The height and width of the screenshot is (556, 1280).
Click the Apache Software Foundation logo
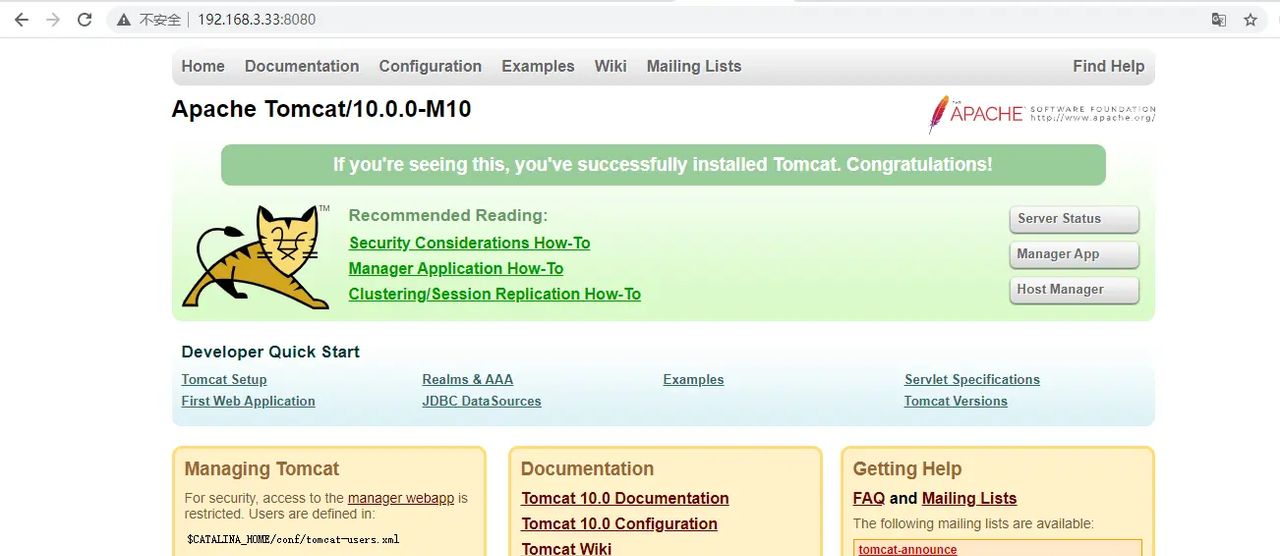[x=1041, y=114]
